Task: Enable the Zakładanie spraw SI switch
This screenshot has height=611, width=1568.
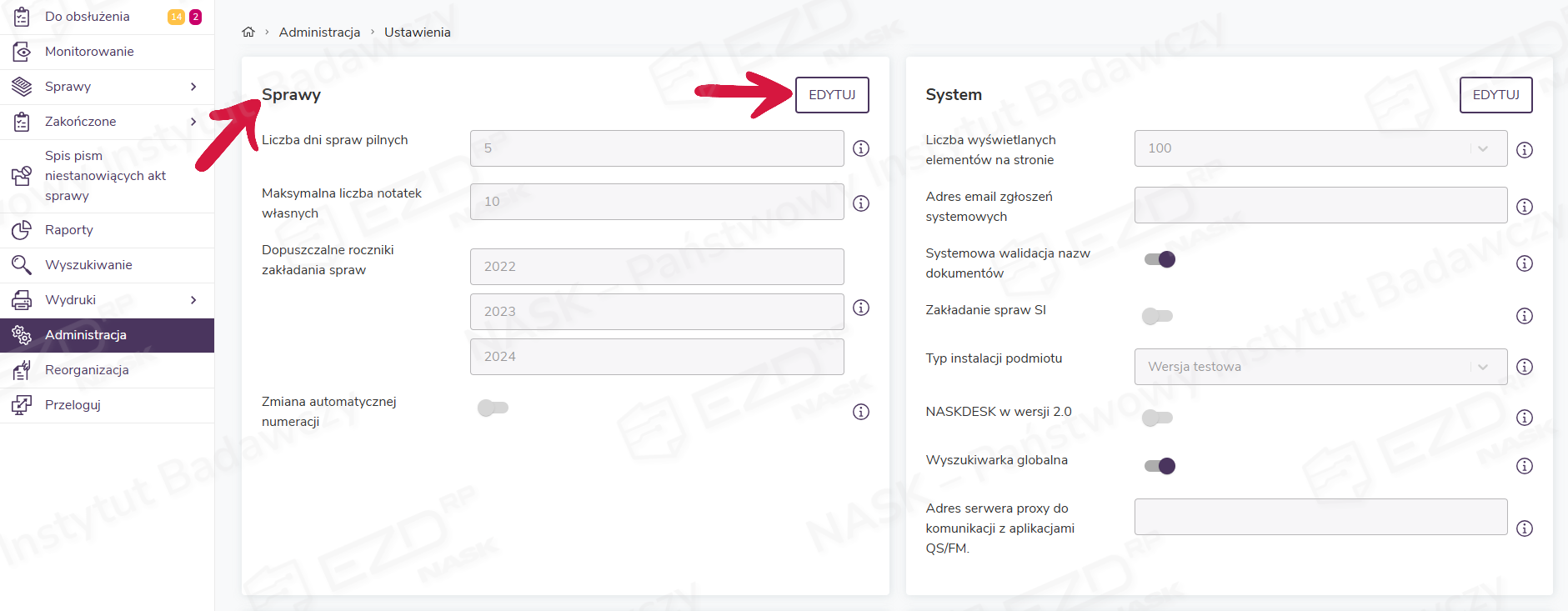Action: tap(1157, 316)
